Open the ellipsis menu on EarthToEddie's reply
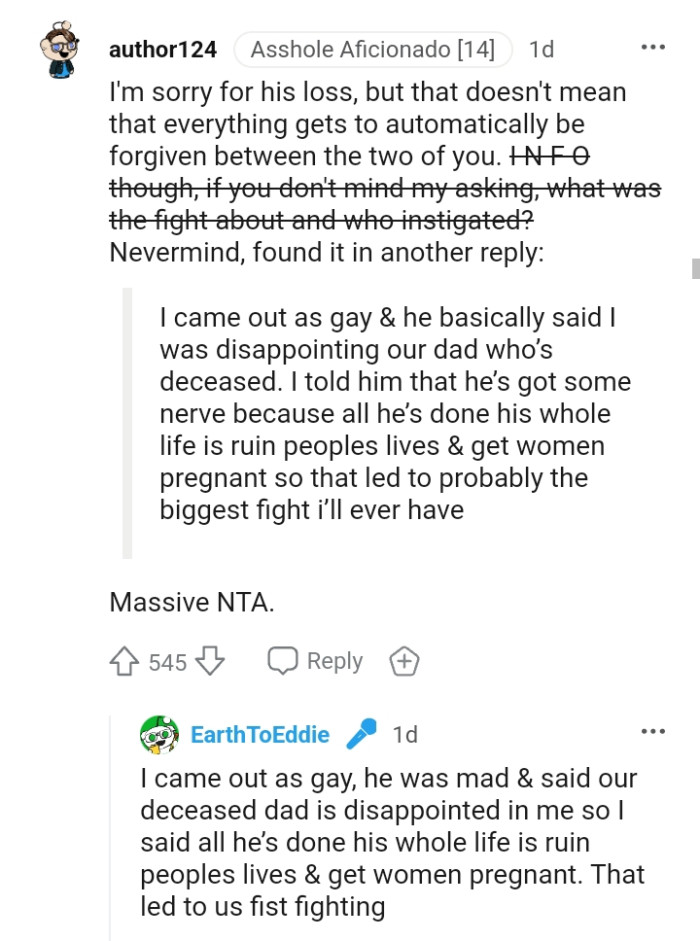The width and height of the screenshot is (700, 941). 653,733
